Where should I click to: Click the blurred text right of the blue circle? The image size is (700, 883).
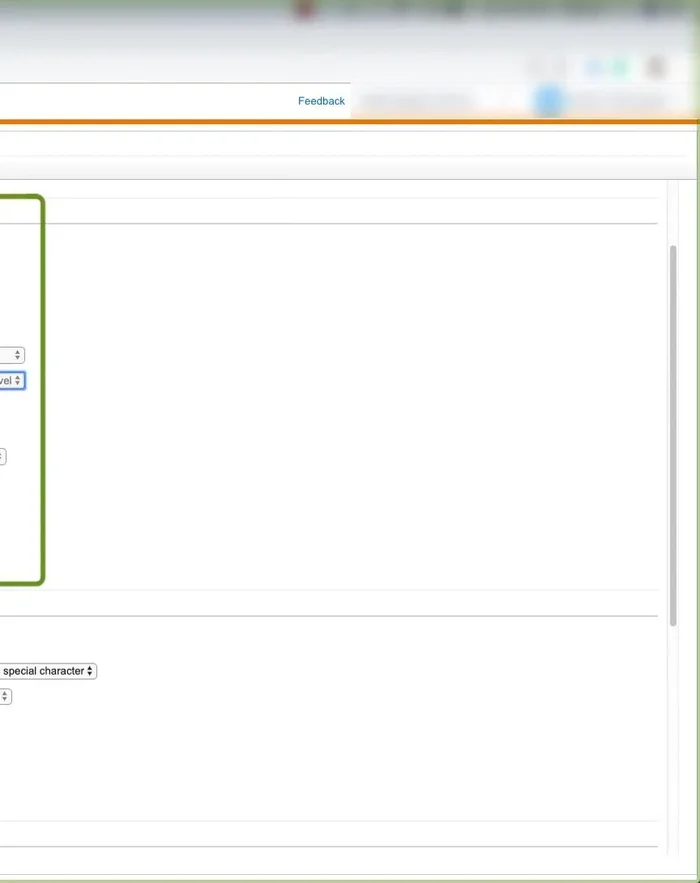click(x=615, y=101)
